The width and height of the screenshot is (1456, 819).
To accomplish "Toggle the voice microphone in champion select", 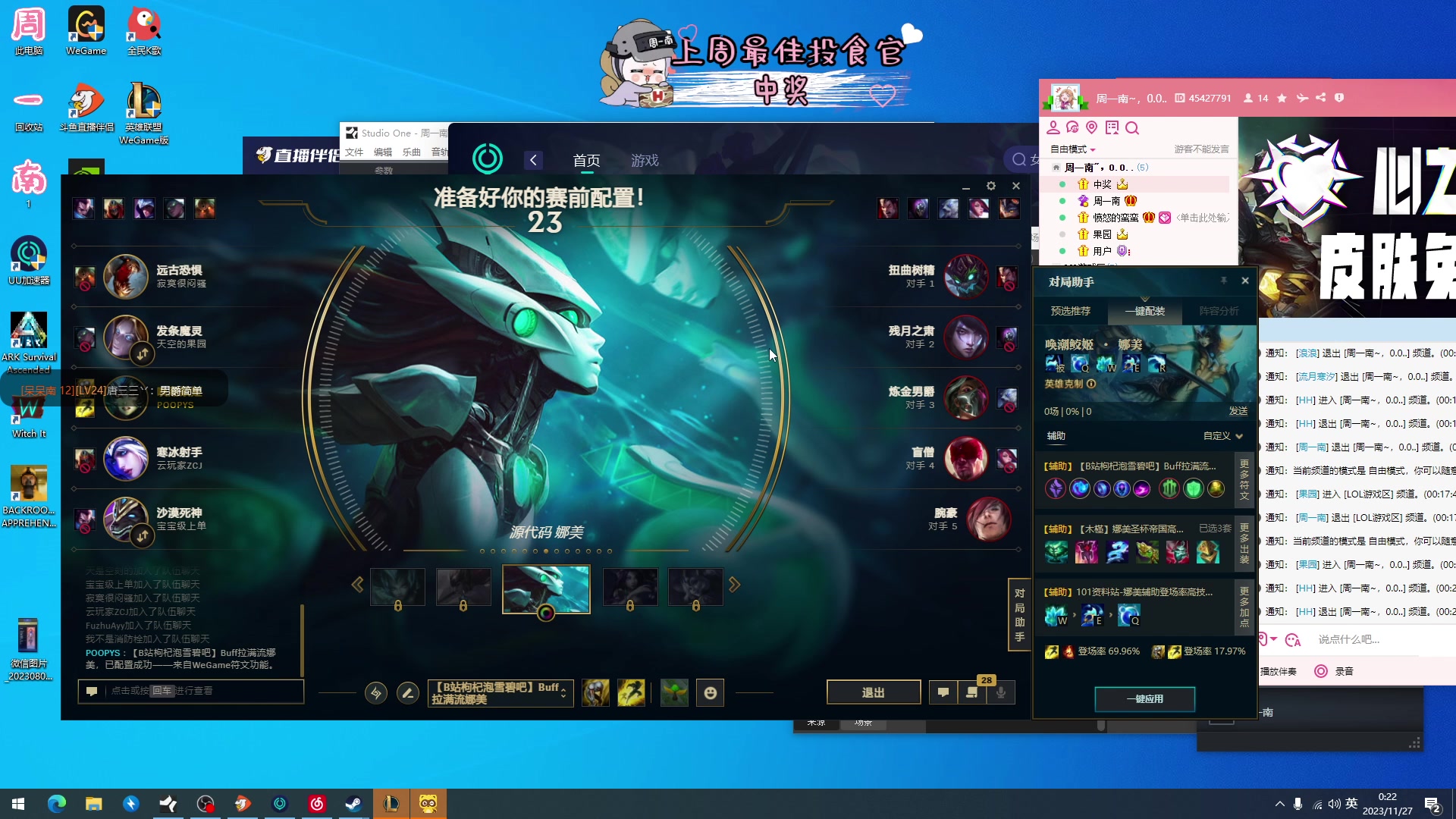I will [1001, 692].
